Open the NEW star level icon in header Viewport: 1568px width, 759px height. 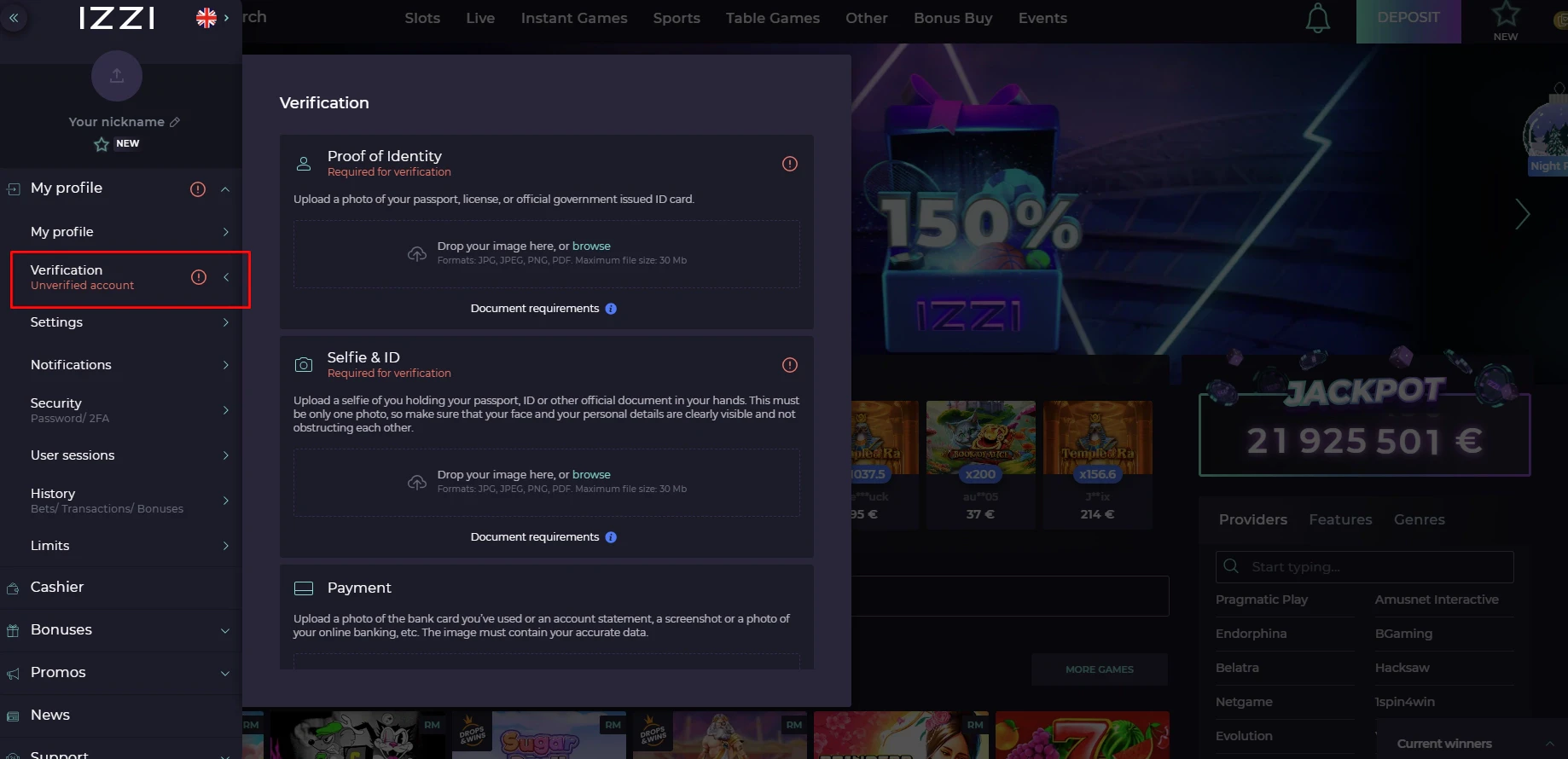[x=1506, y=20]
